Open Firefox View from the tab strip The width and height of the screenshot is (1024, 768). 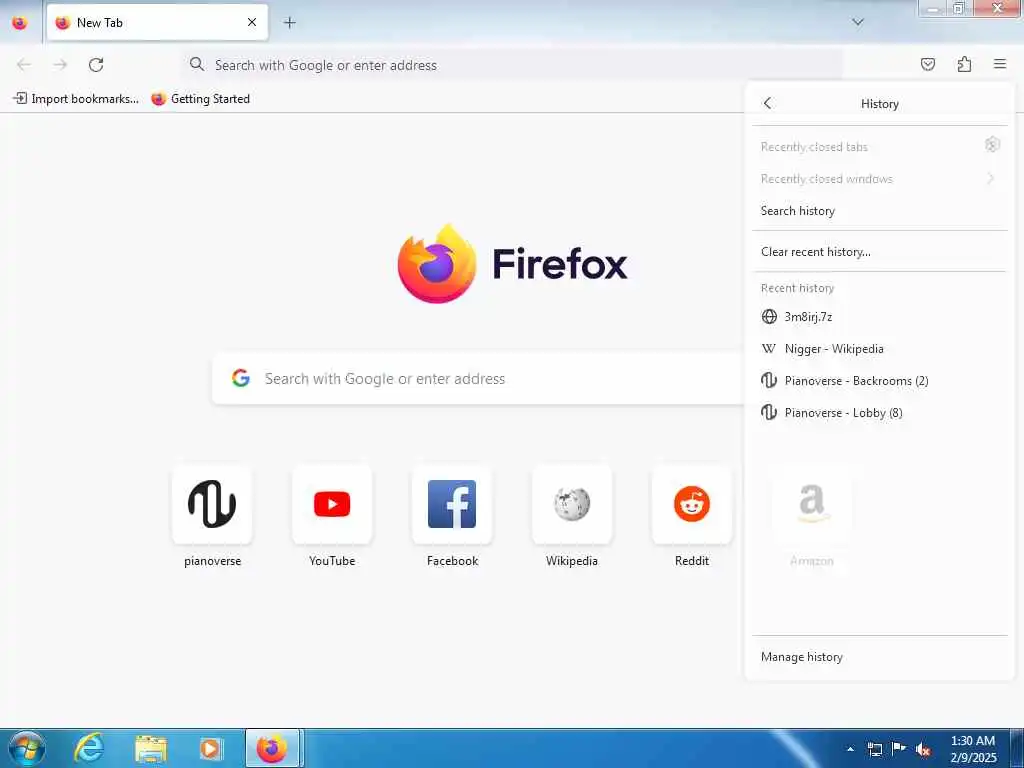coord(20,23)
